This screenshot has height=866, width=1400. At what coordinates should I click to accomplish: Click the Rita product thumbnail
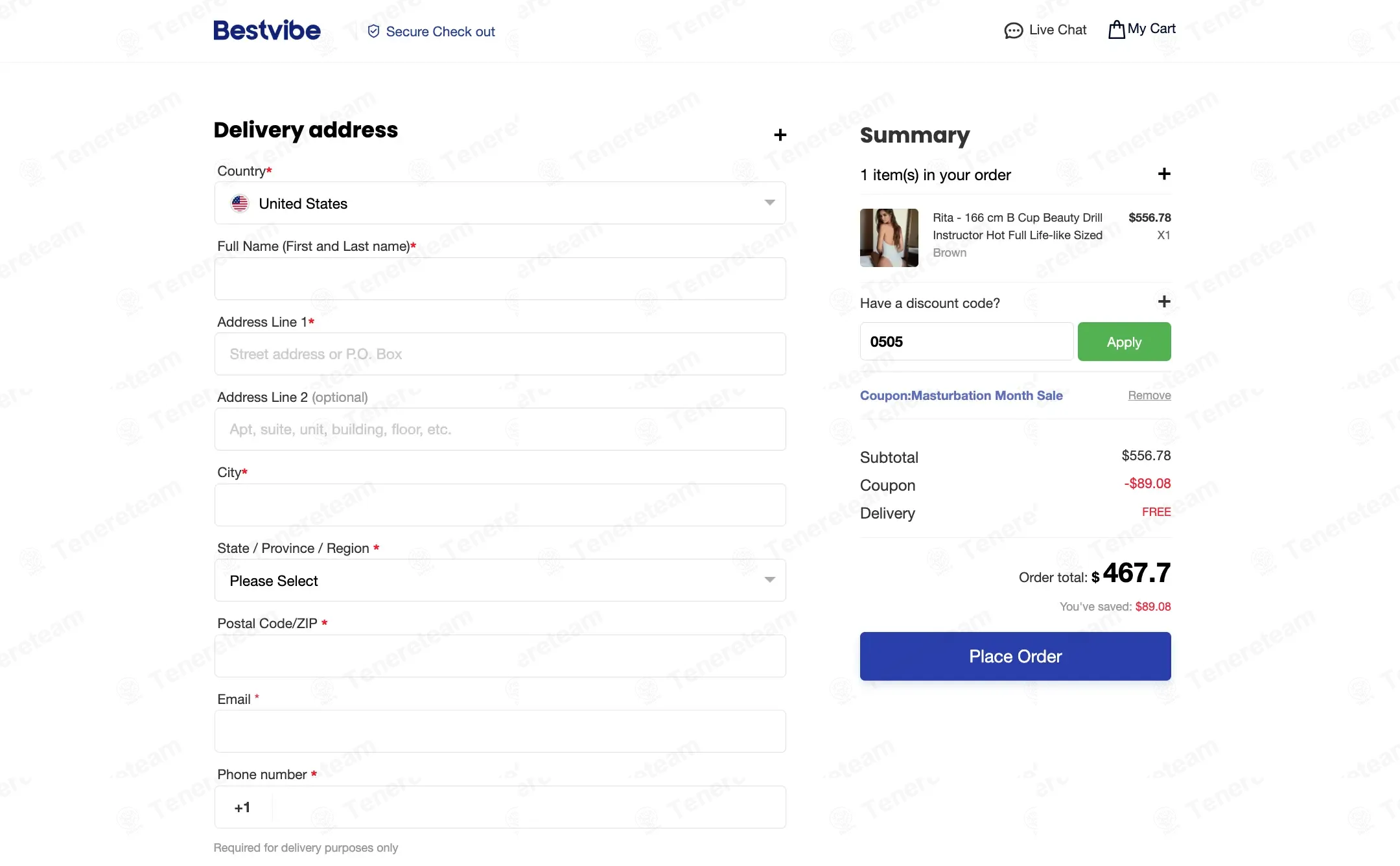pos(889,238)
